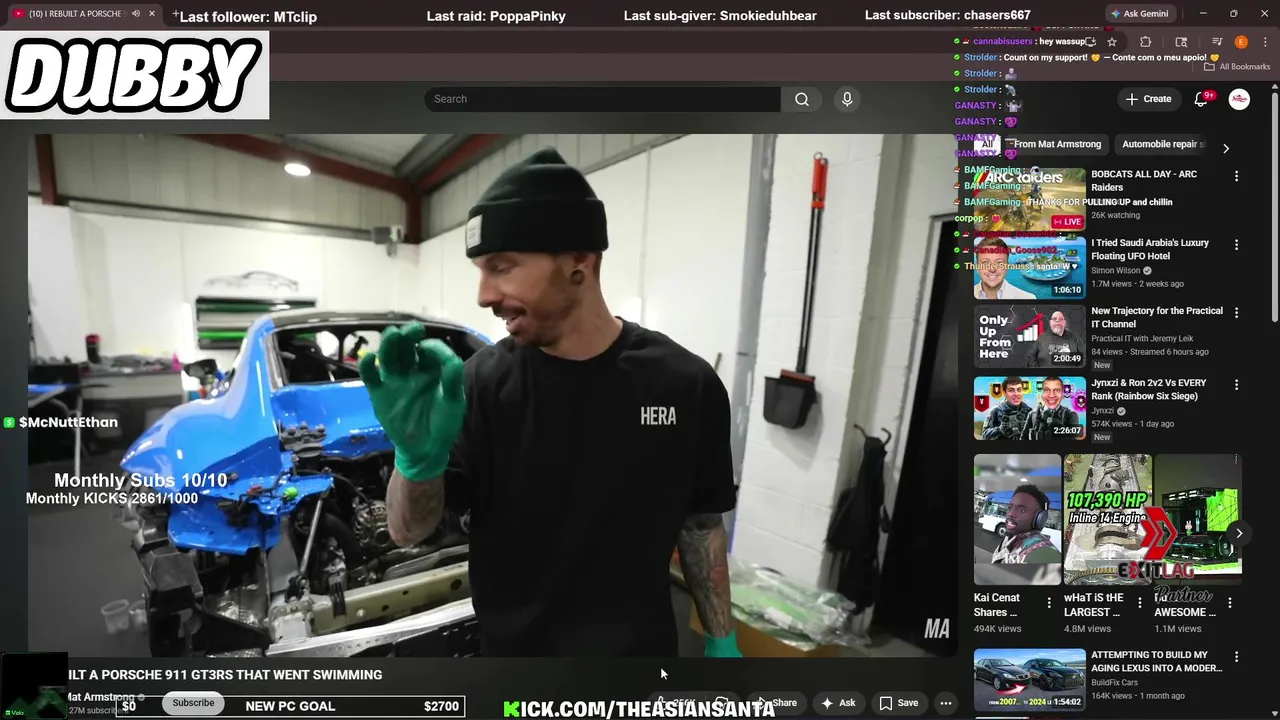Open the Chrome search tabs icon
The height and width of the screenshot is (720, 1280).
tap(1181, 42)
